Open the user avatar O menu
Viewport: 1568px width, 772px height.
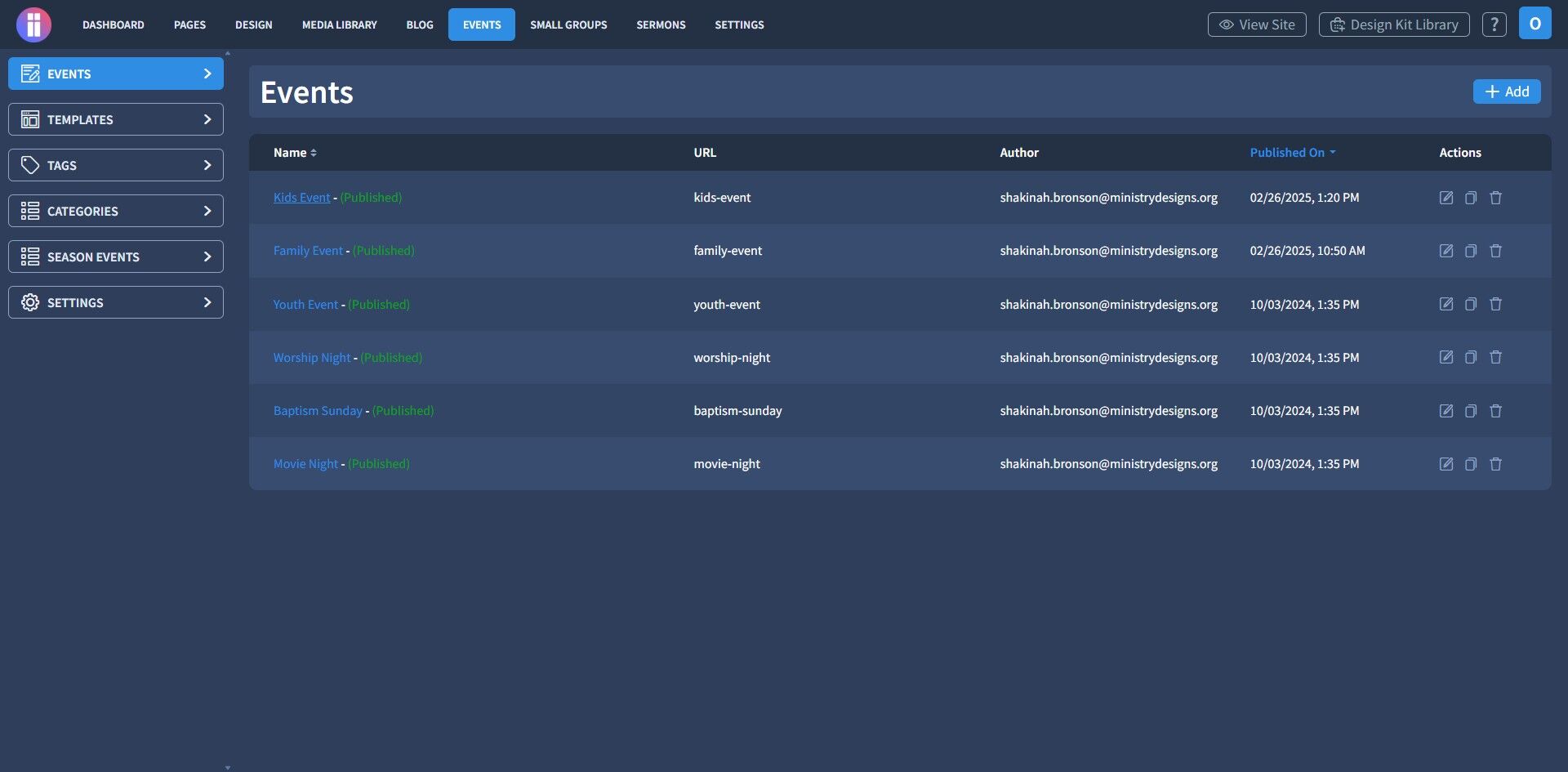click(1535, 24)
